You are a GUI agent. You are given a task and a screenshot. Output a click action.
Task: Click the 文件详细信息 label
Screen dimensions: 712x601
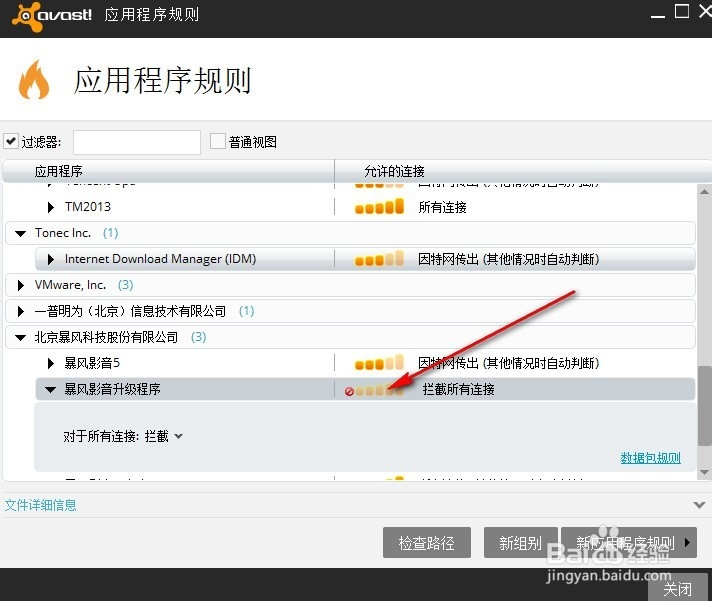(x=40, y=505)
